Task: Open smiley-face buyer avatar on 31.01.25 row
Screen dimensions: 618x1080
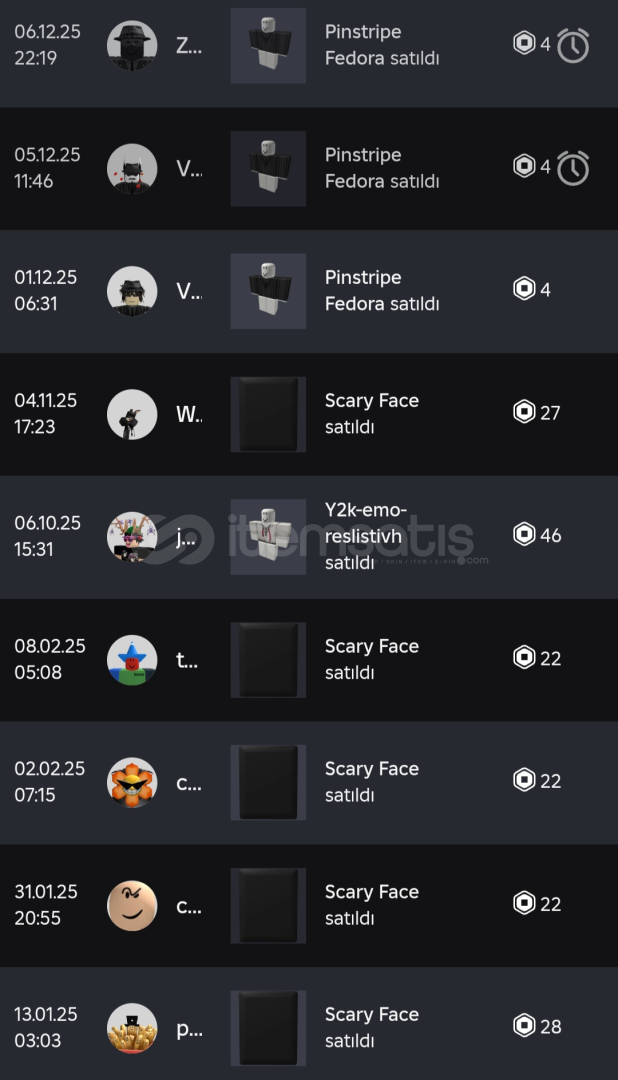Action: (x=132, y=905)
